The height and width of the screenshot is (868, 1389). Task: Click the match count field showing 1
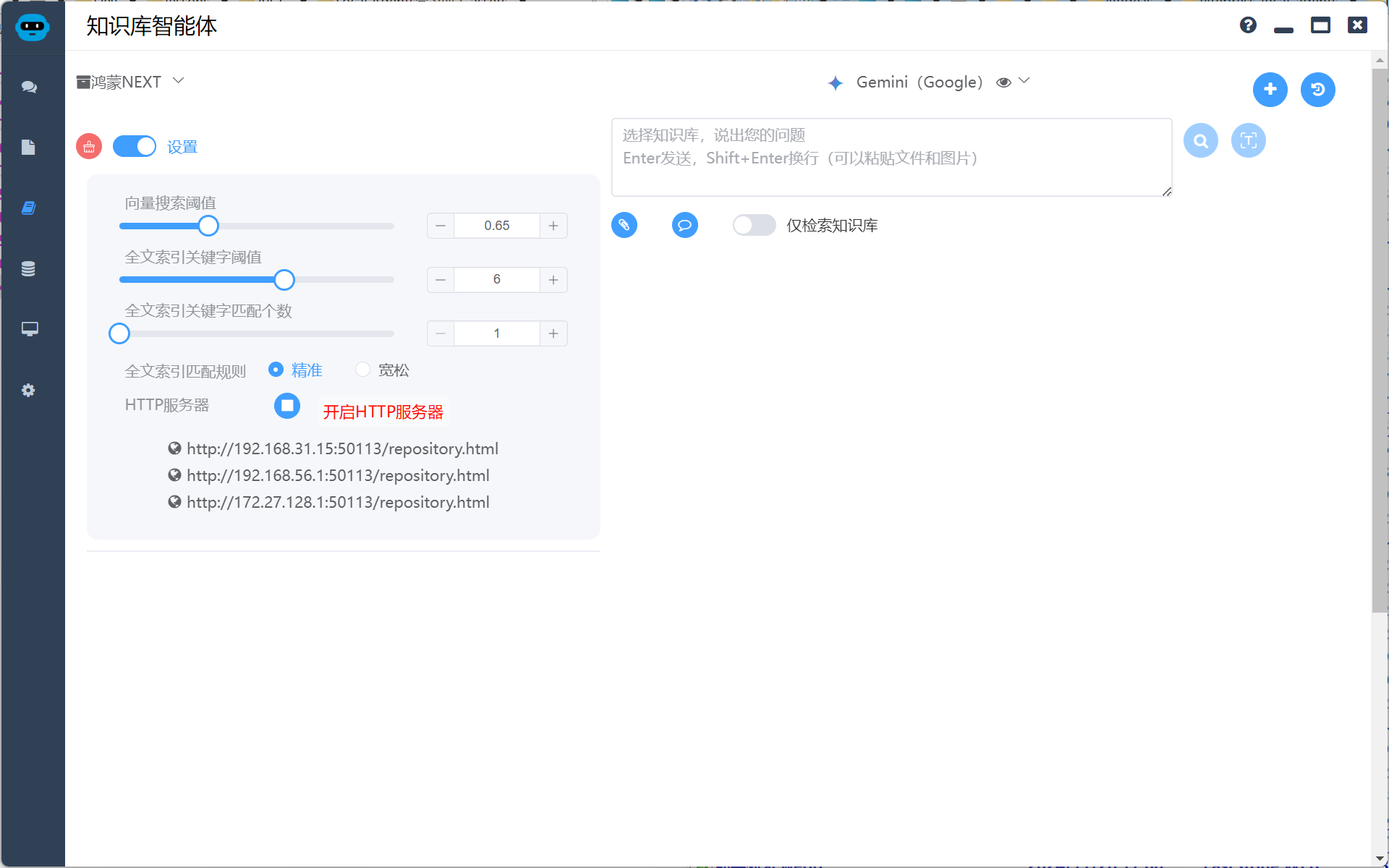click(x=497, y=333)
